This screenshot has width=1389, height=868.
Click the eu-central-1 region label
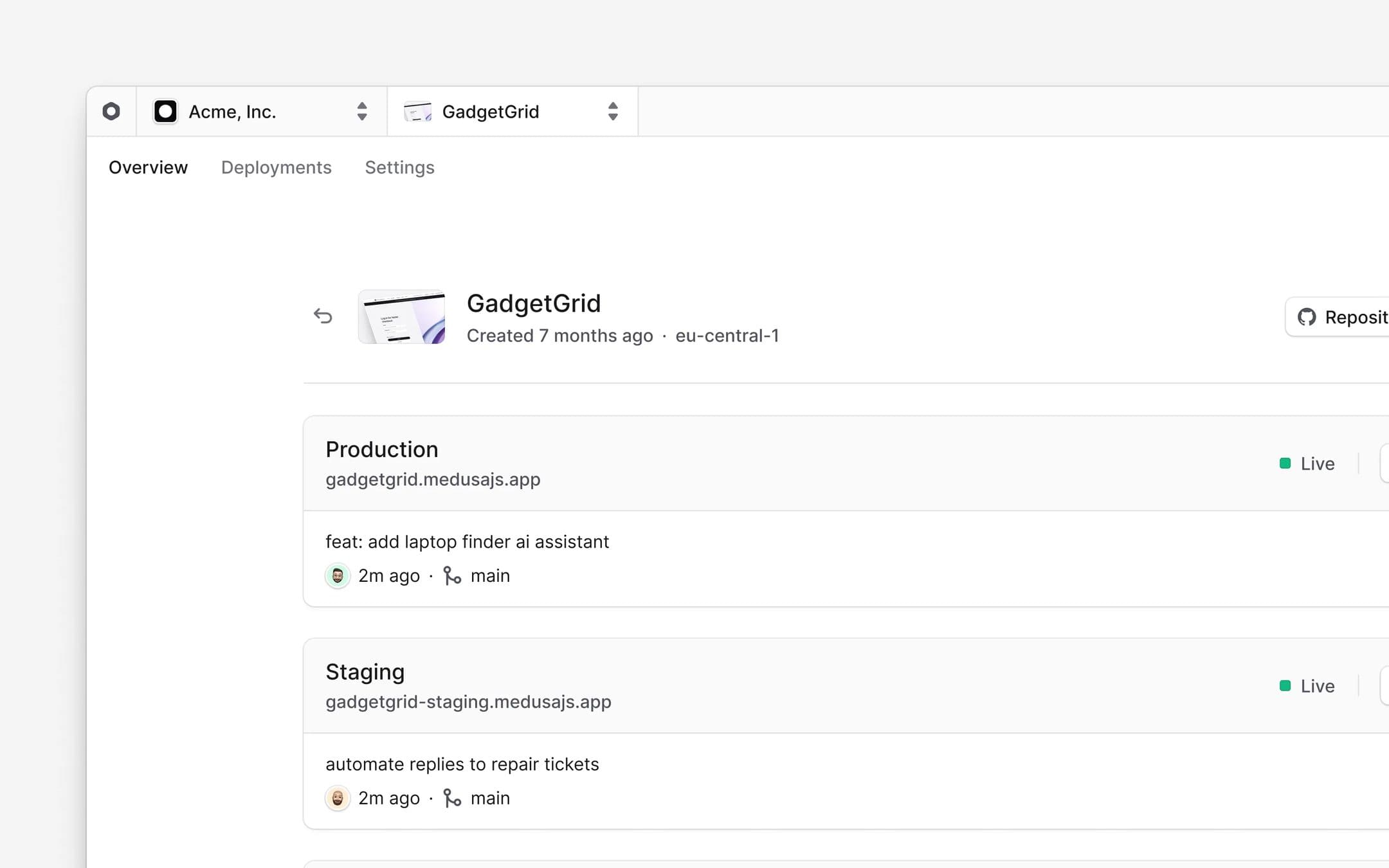pos(727,336)
